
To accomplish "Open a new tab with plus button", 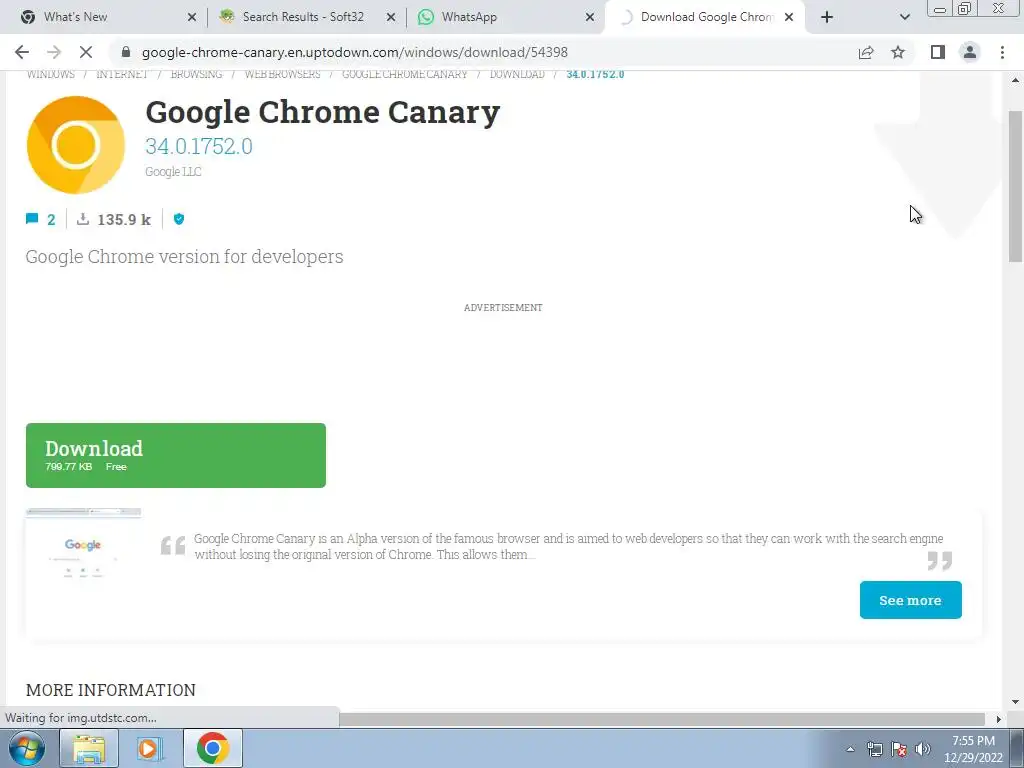I will [x=827, y=17].
